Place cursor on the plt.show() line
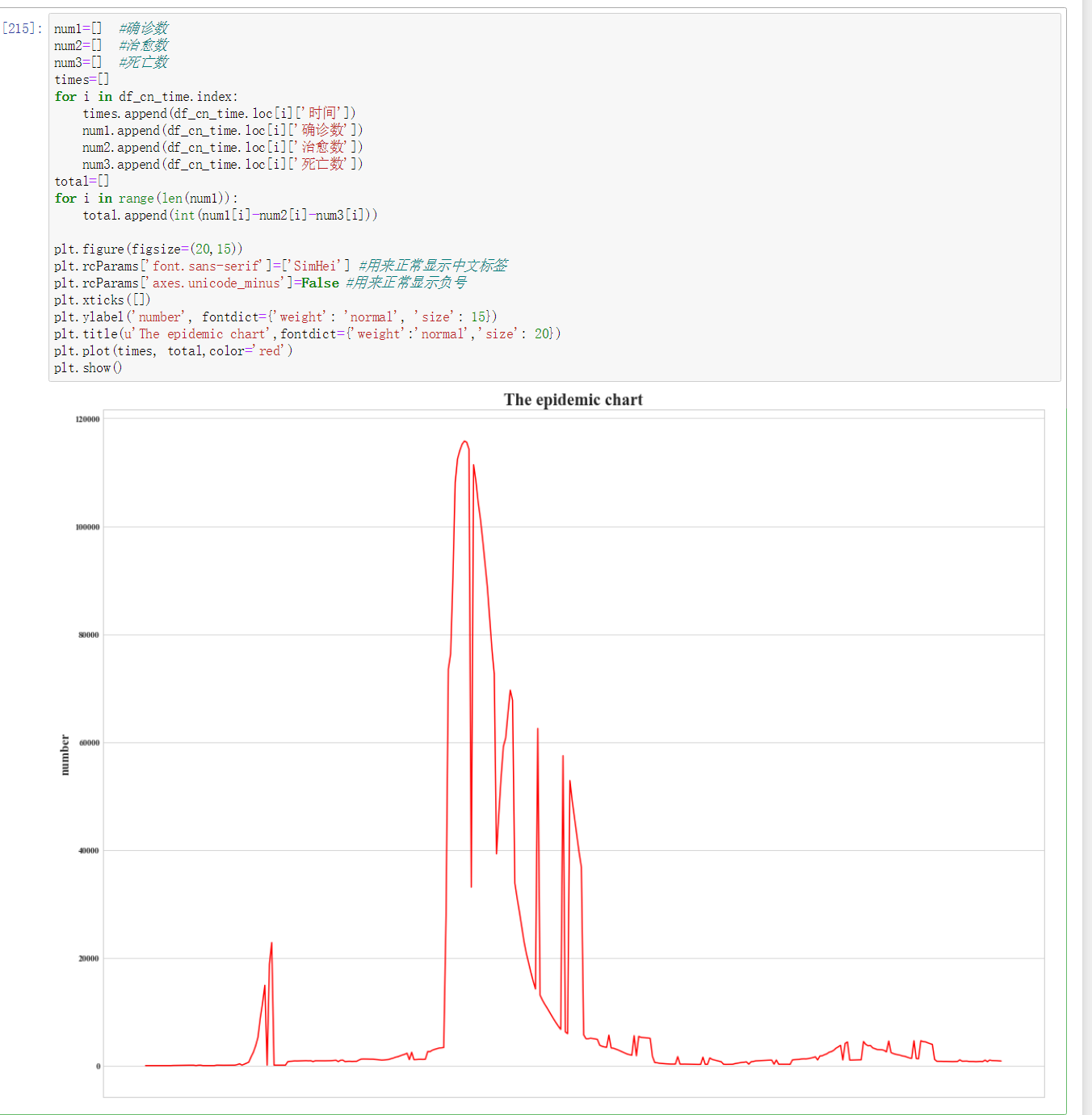 point(88,368)
